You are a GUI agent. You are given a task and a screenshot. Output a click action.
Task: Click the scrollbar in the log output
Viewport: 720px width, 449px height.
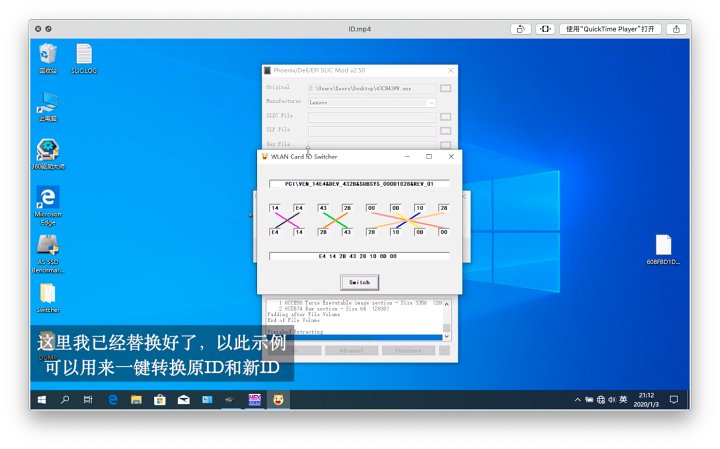coord(446,318)
